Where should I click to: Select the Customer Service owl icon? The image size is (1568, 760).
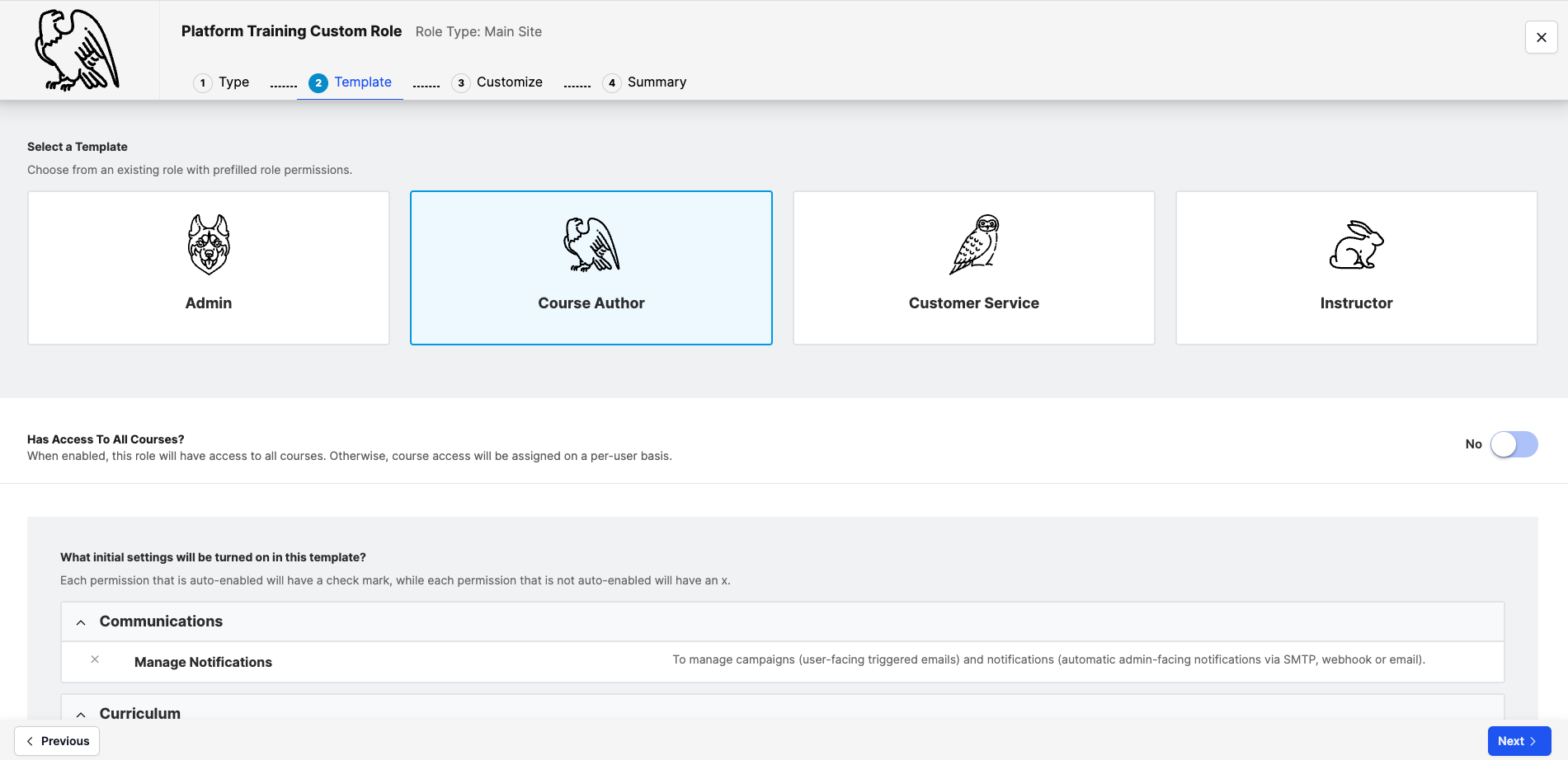[974, 245]
